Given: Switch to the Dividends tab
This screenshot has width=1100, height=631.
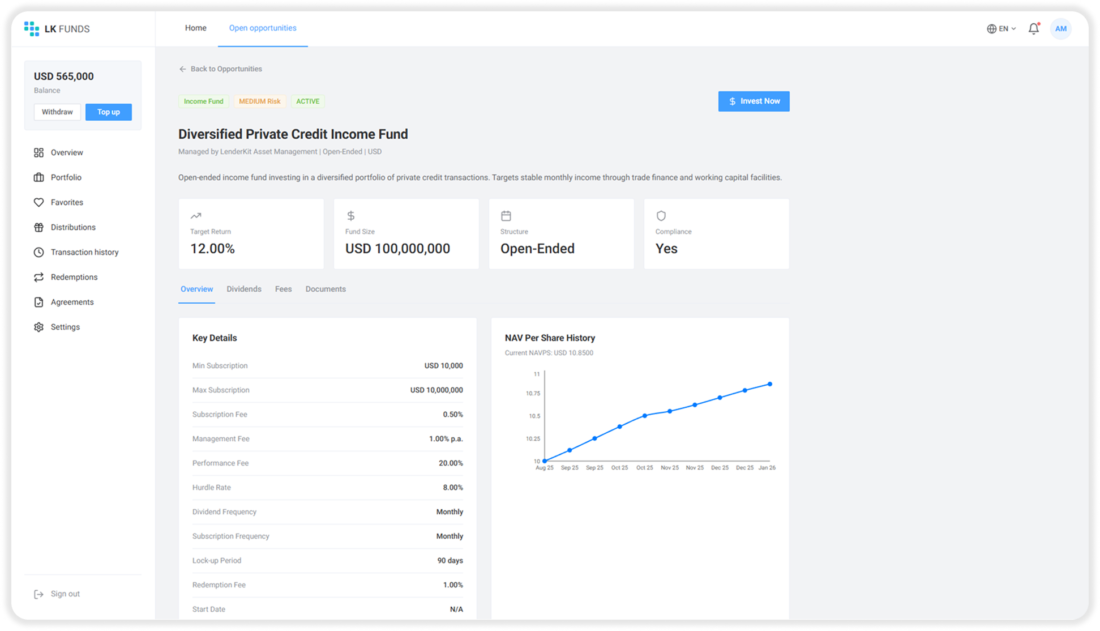Looking at the screenshot, I should [x=243, y=289].
